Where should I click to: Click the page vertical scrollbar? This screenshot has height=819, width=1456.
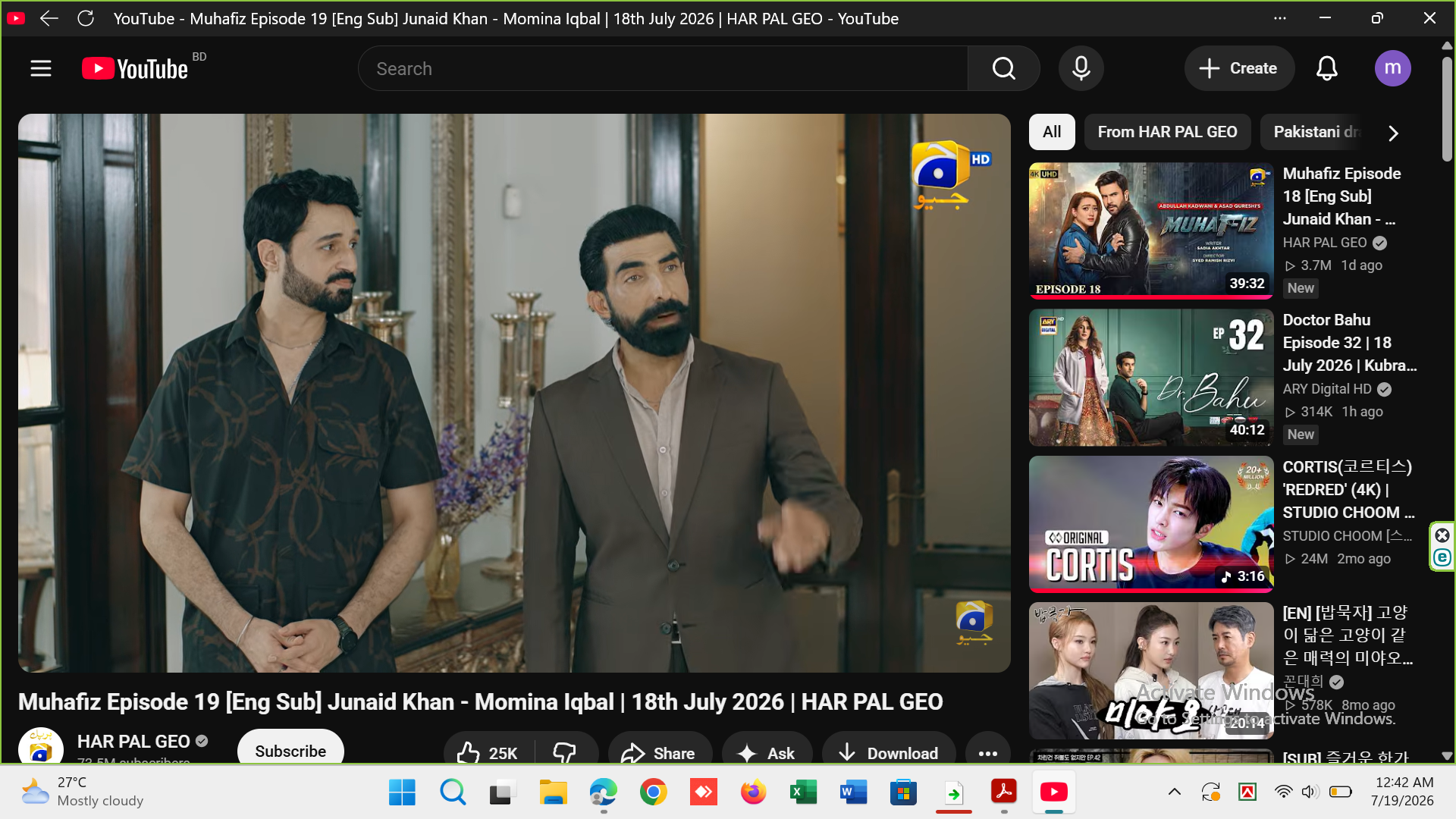click(1447, 109)
